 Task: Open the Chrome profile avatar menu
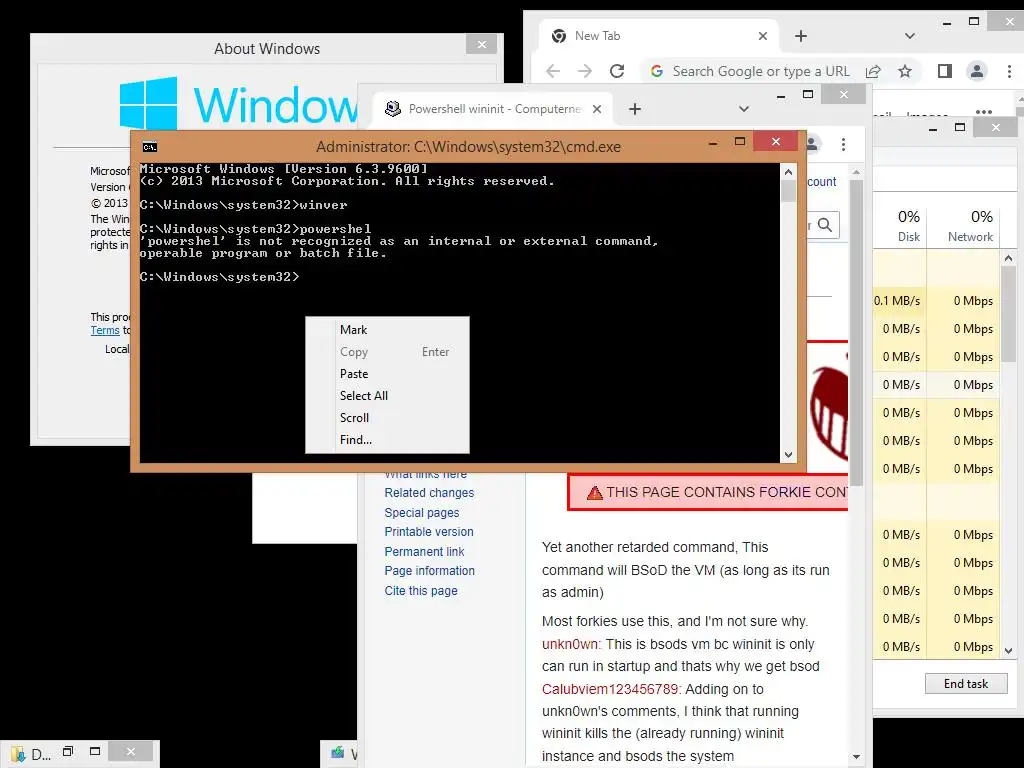(x=977, y=71)
